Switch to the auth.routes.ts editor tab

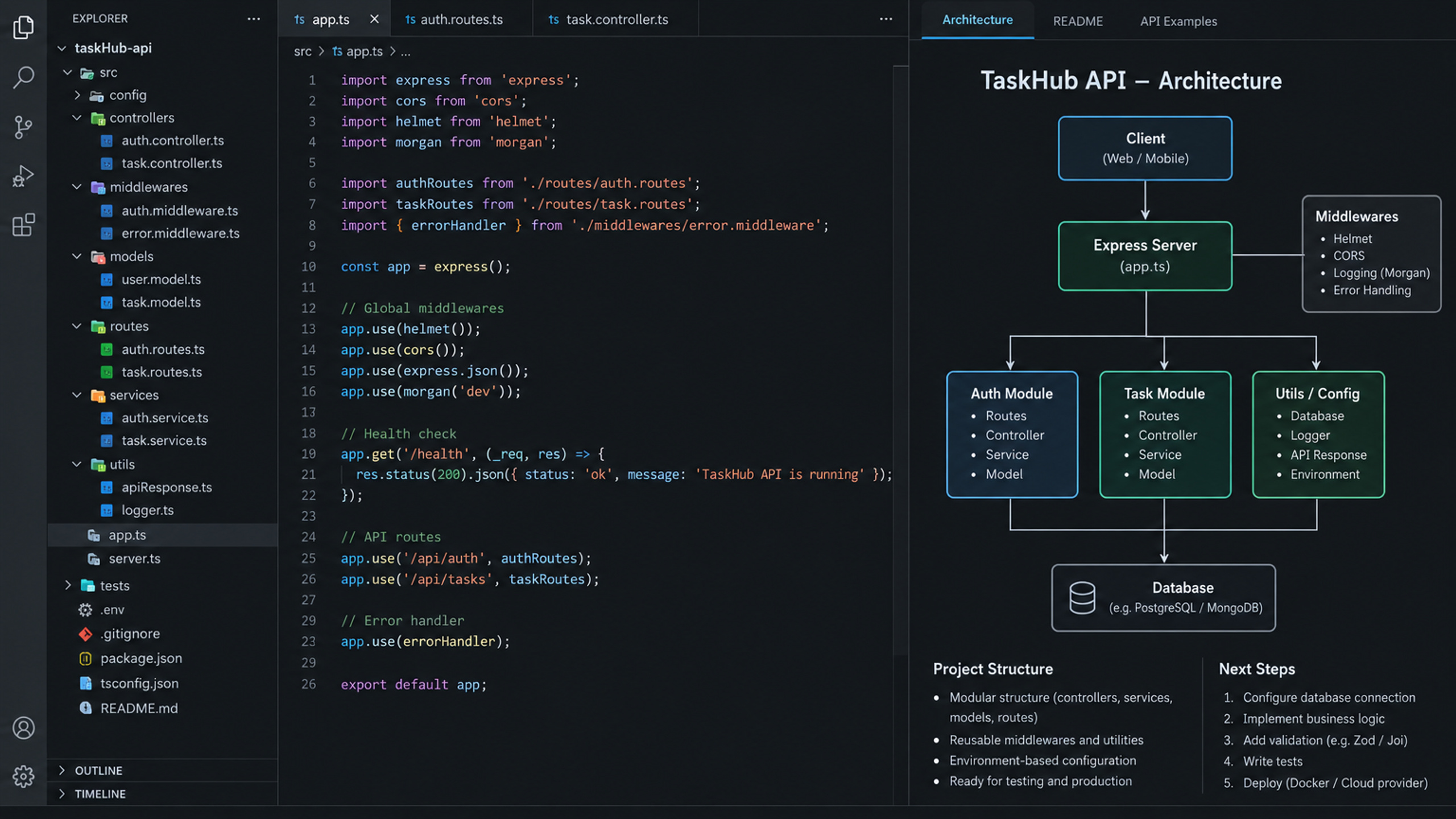pos(461,19)
